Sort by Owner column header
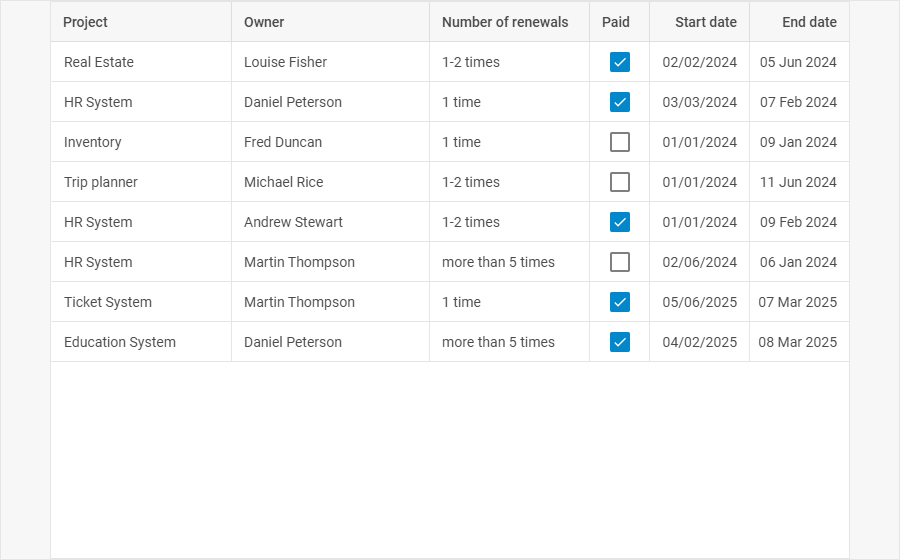Image resolution: width=901 pixels, height=560 pixels. click(x=330, y=22)
